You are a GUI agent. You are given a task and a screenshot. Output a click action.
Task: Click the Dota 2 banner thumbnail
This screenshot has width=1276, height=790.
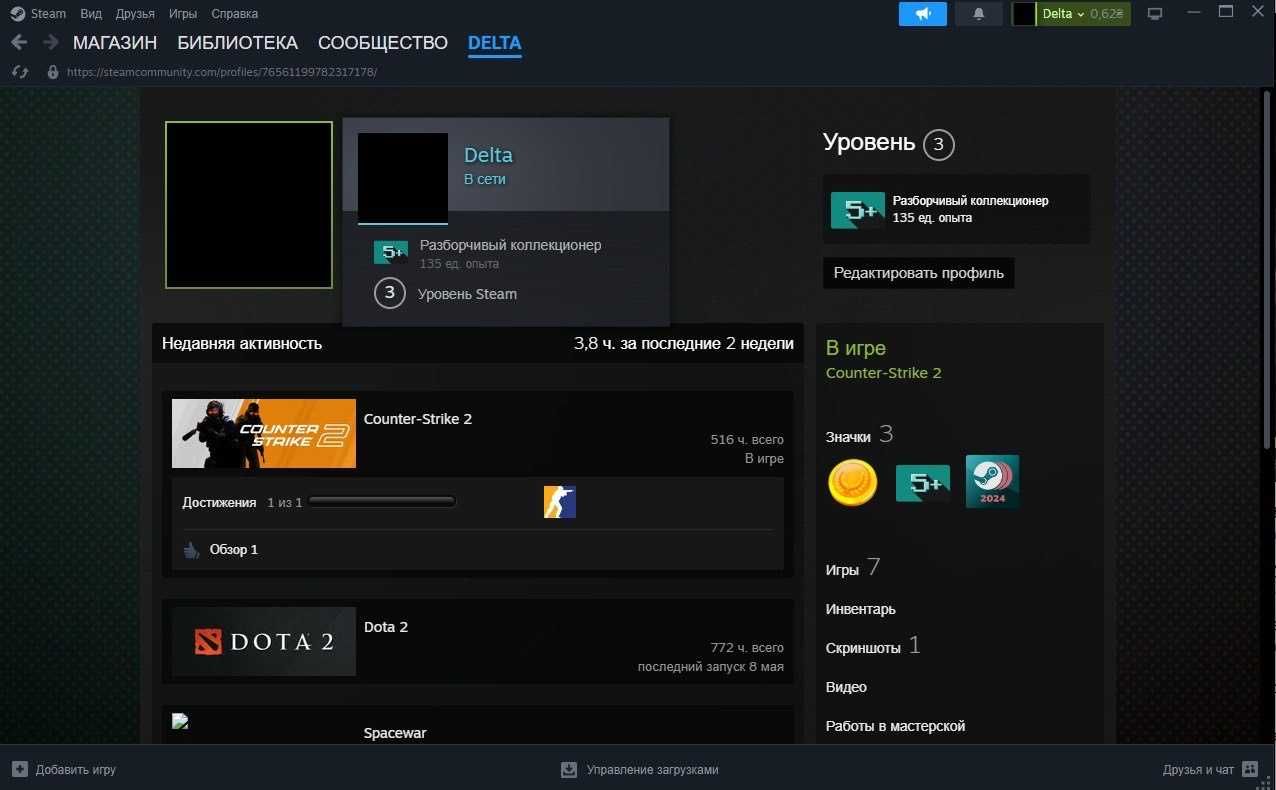tap(264, 641)
